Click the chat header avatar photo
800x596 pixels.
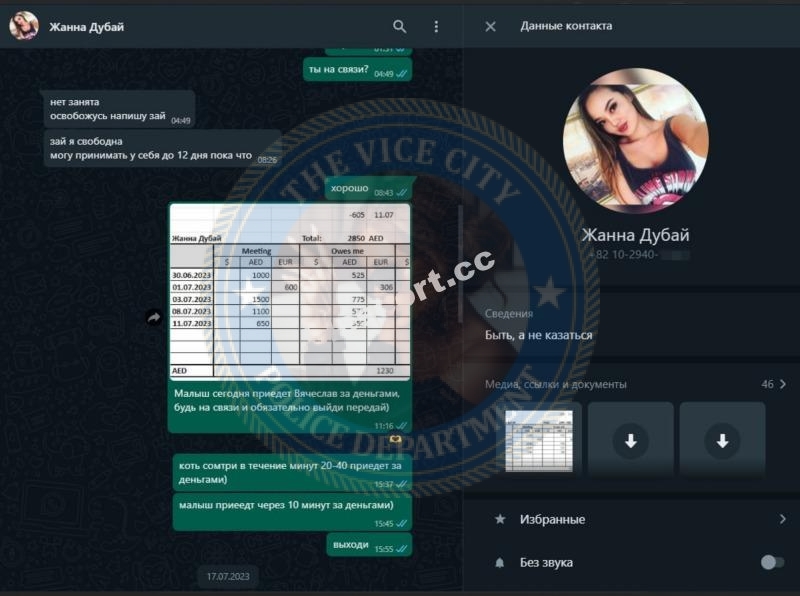[x=24, y=26]
